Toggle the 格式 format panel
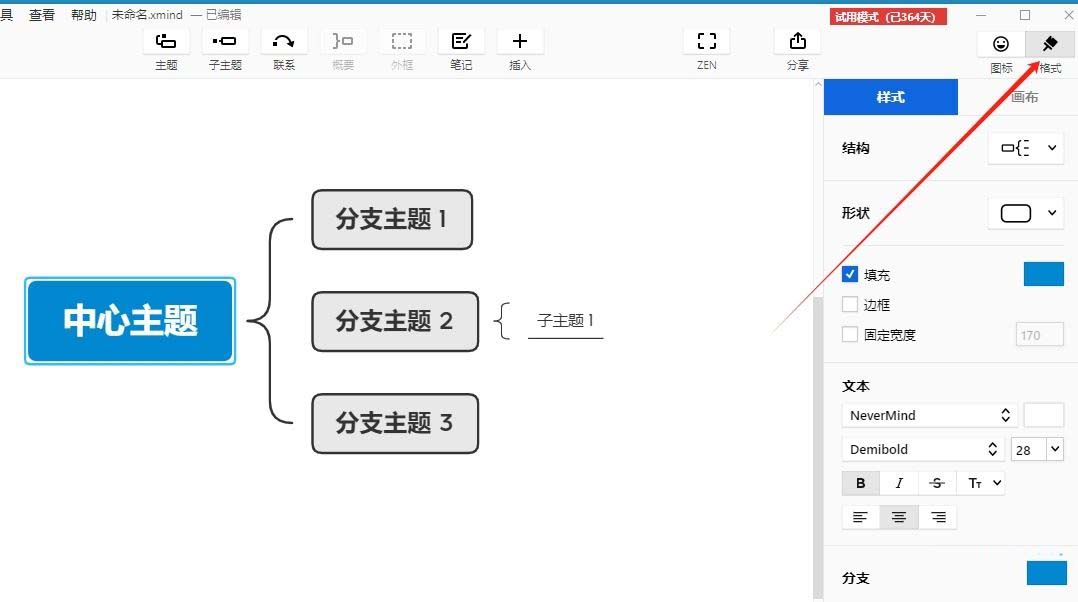1078x602 pixels. (x=1050, y=45)
